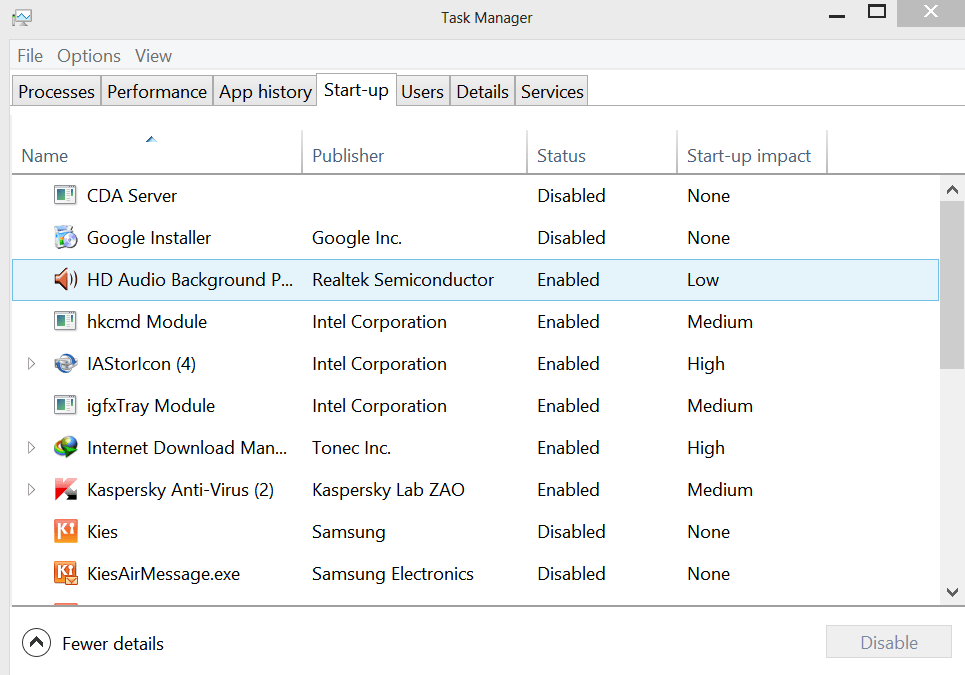Viewport: 965px width, 675px height.
Task: Click the KiesAirMessage.exe icon
Action: pos(65,574)
